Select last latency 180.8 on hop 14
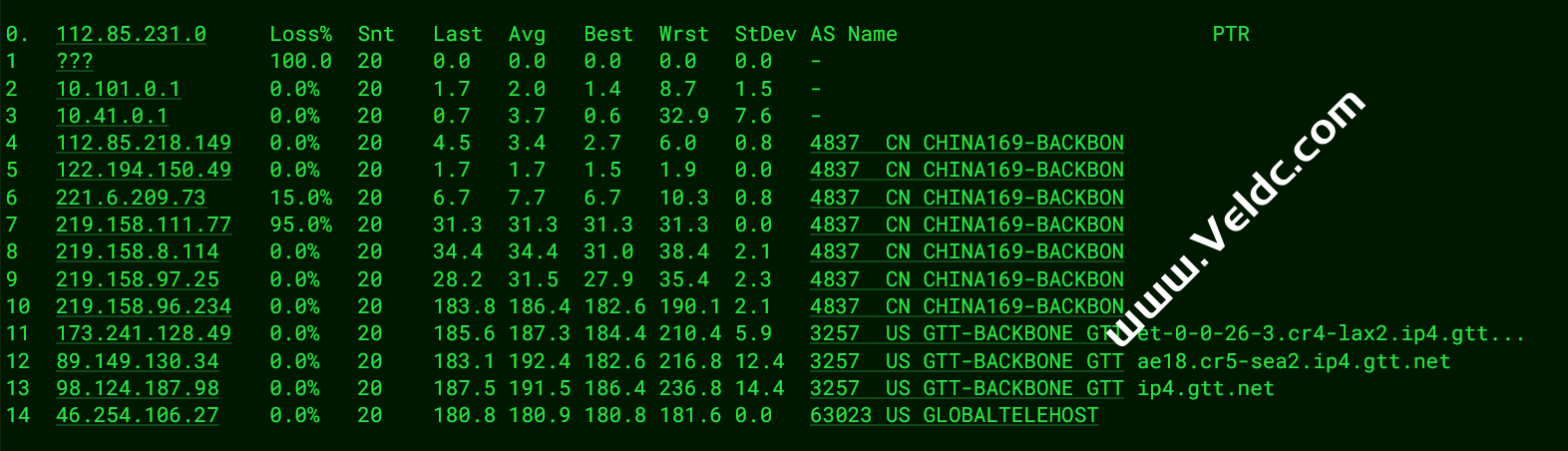Image resolution: width=1568 pixels, height=451 pixels. 464,415
